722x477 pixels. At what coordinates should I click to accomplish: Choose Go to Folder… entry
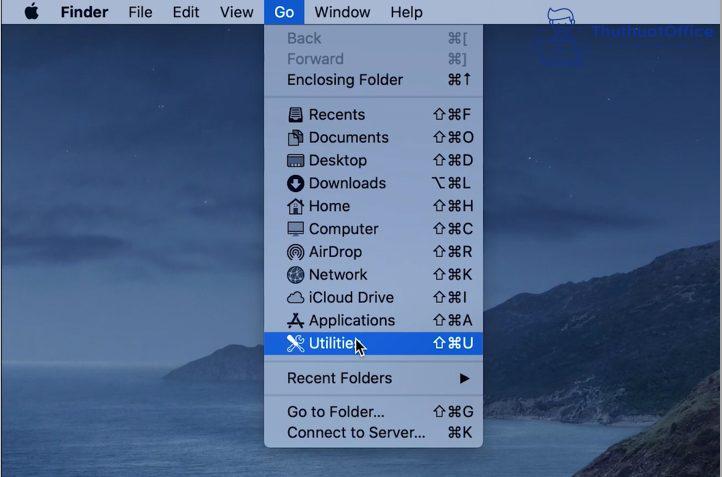[373, 412]
